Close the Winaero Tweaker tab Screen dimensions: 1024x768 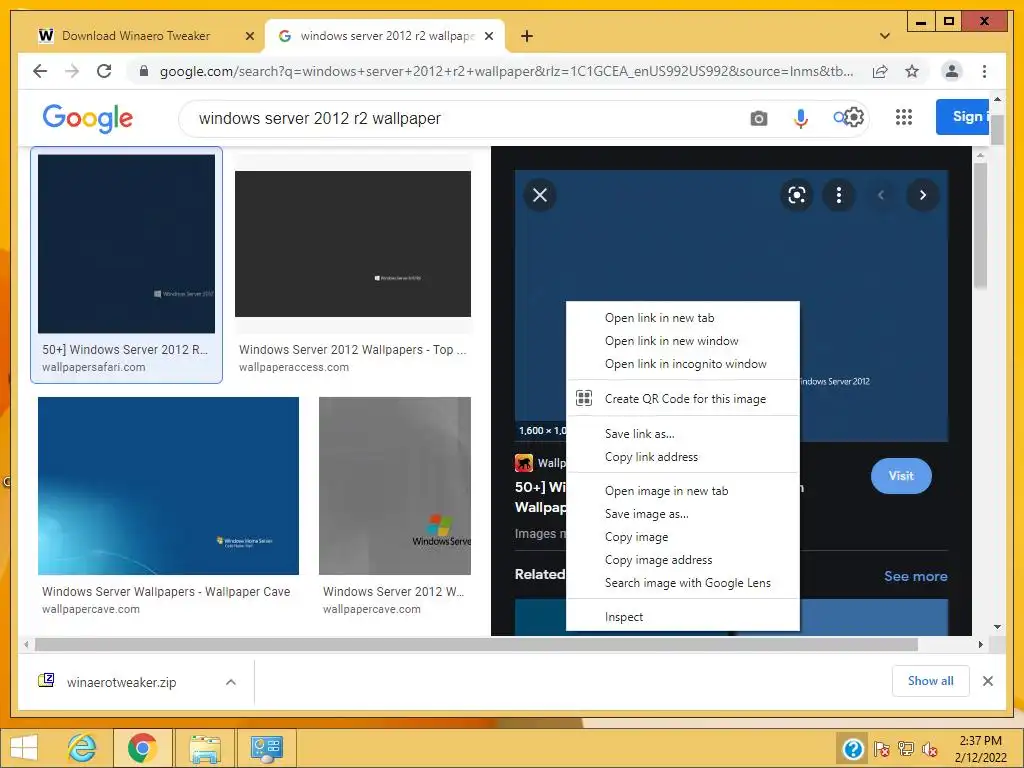point(249,36)
